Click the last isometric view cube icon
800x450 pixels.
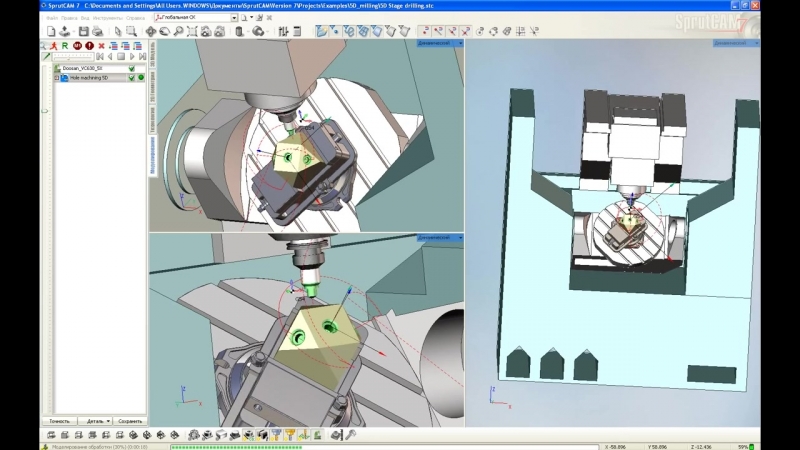tap(174, 435)
